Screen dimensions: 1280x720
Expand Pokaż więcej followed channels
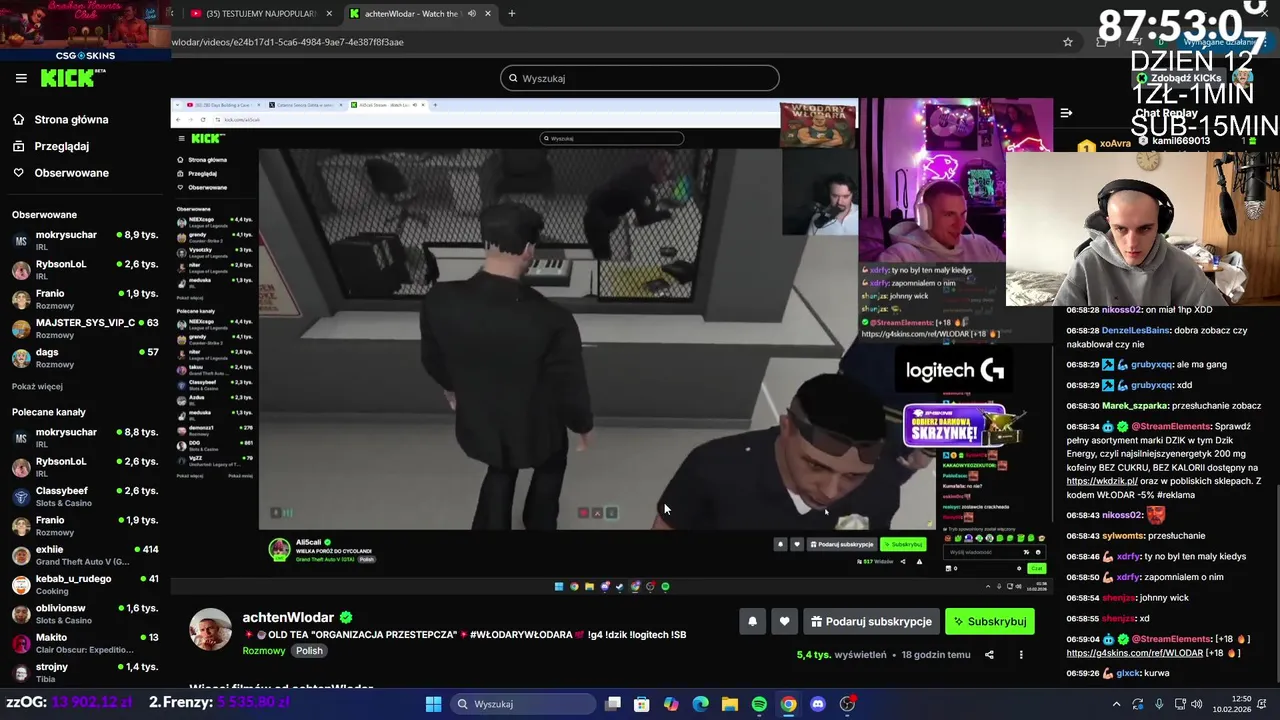pos(37,387)
